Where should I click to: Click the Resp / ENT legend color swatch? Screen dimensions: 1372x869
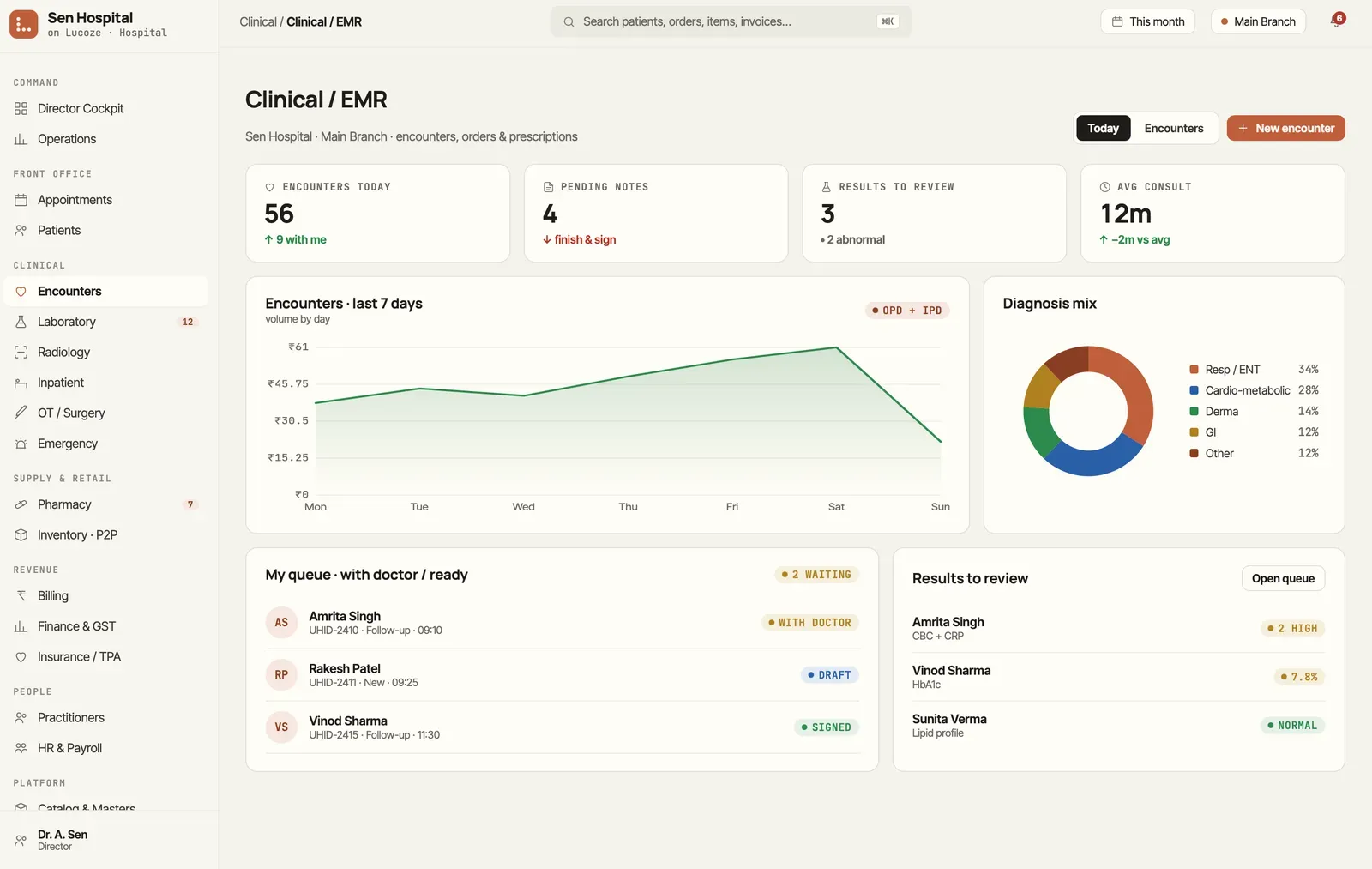(1194, 370)
